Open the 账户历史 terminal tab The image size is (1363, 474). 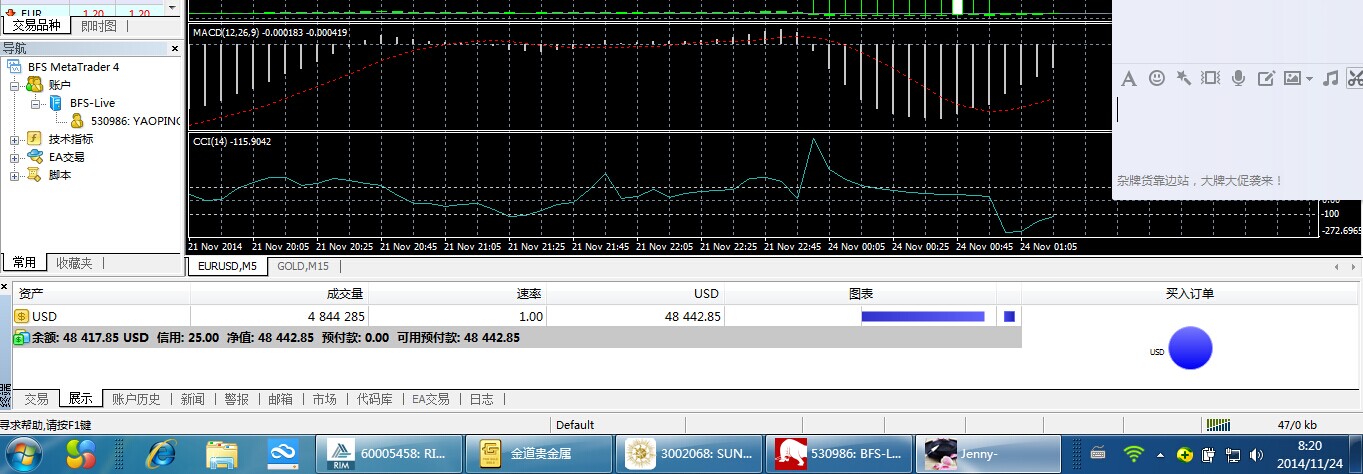pos(136,399)
